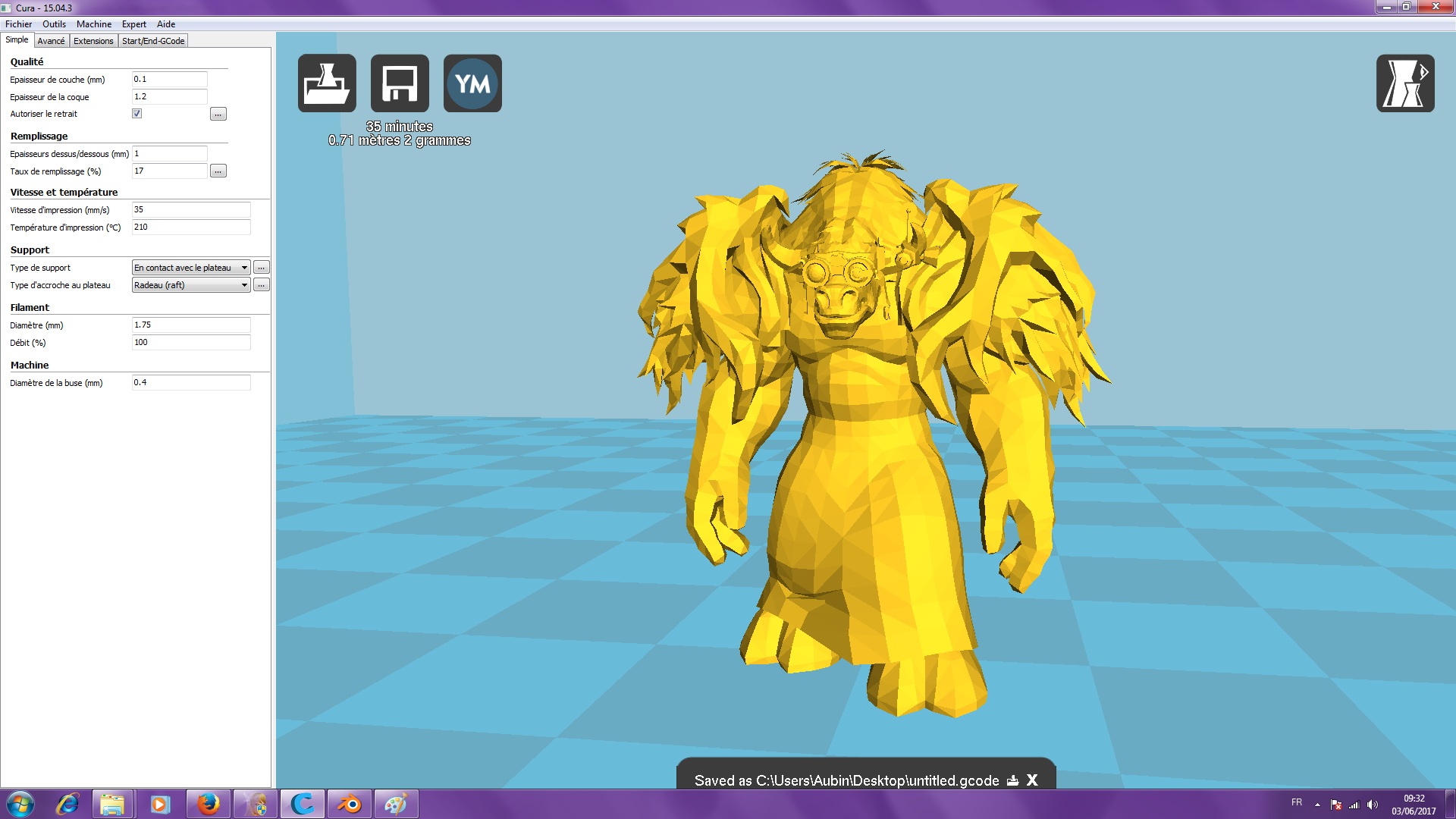This screenshot has height=819, width=1456.
Task: Expand the Type d'accroche au plateau dropdown
Action: click(191, 285)
